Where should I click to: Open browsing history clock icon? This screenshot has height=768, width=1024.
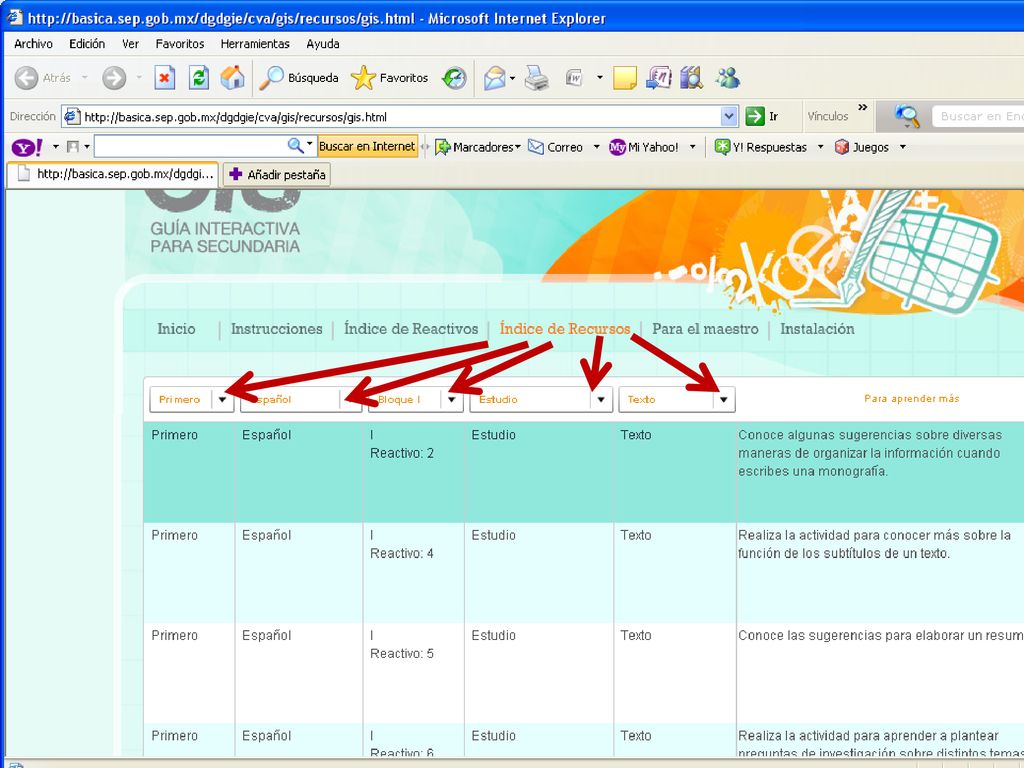point(454,78)
